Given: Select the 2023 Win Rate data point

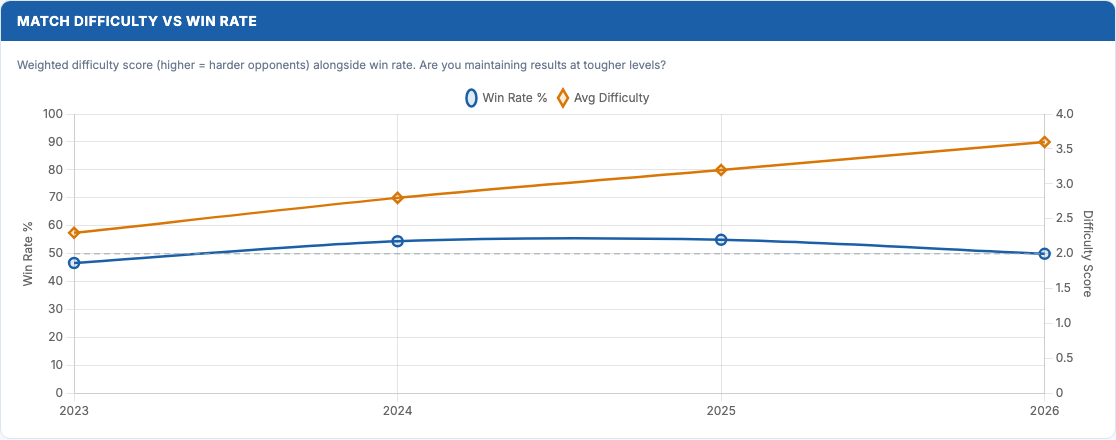Looking at the screenshot, I should click(74, 263).
